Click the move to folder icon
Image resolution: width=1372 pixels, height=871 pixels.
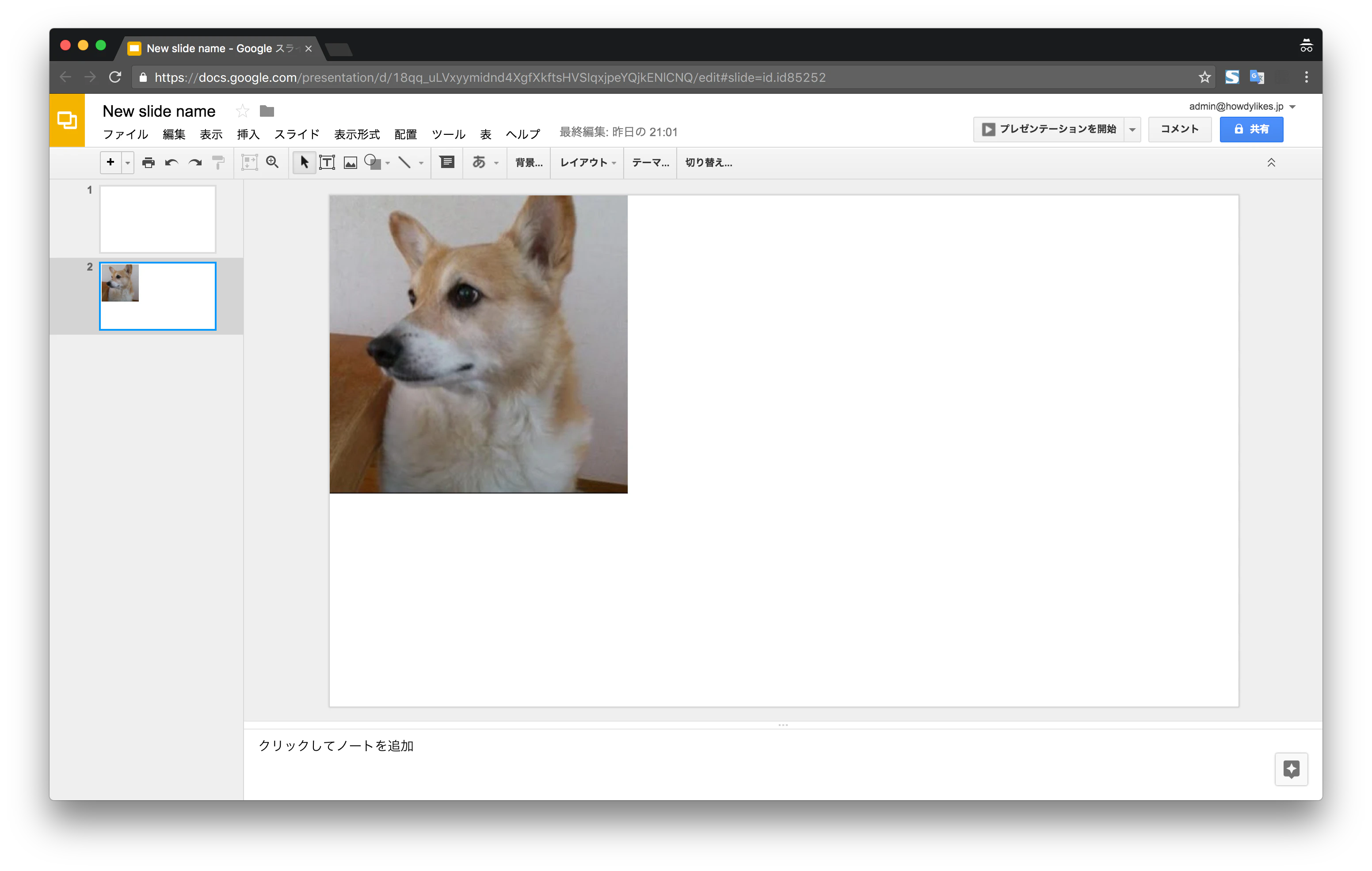267,111
